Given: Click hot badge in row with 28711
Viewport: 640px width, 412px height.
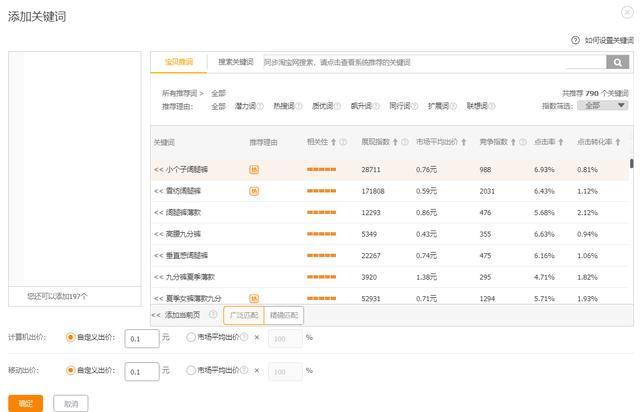Looking at the screenshot, I should pos(254,169).
